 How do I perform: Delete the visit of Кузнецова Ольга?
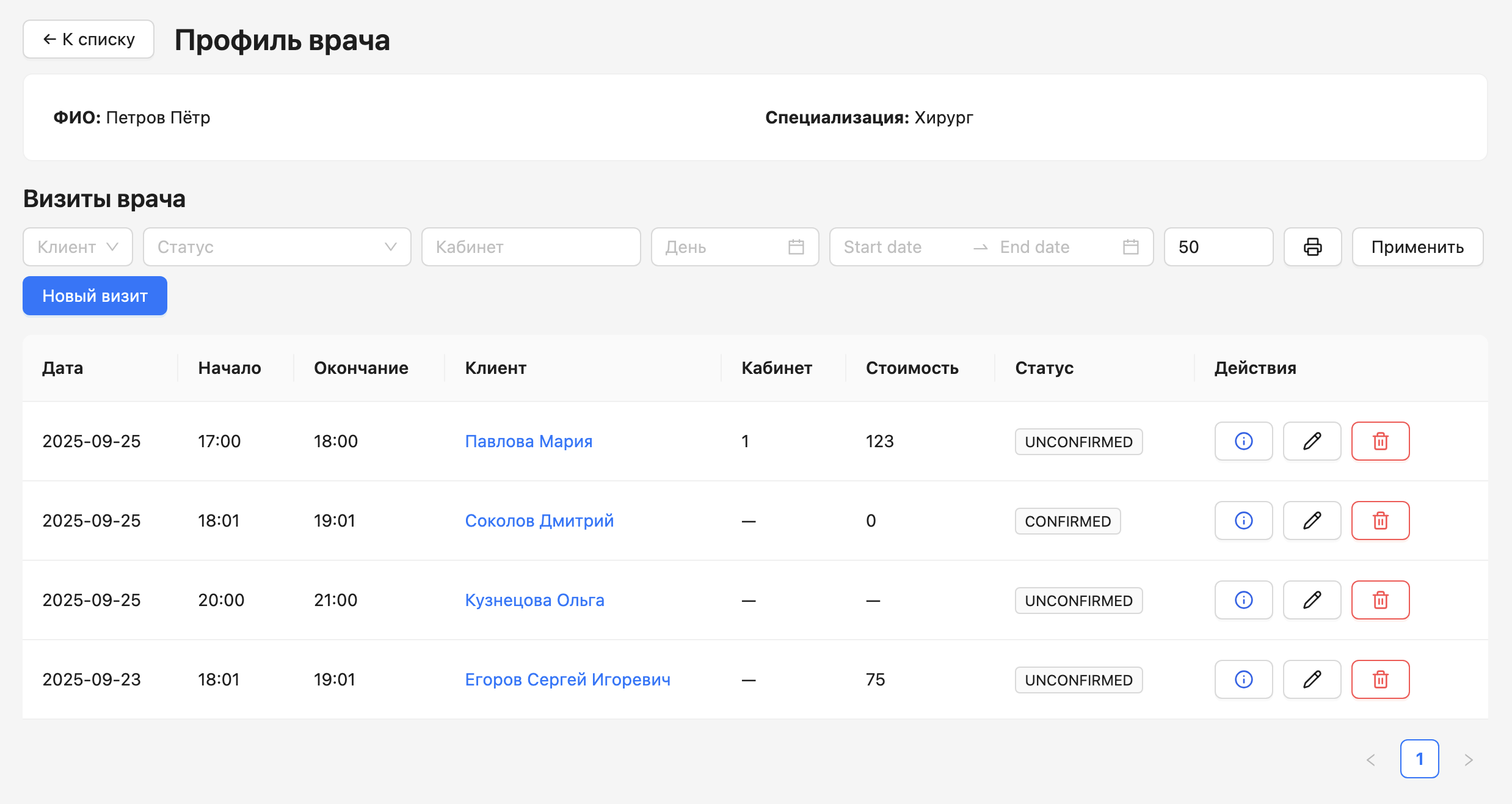[1380, 600]
